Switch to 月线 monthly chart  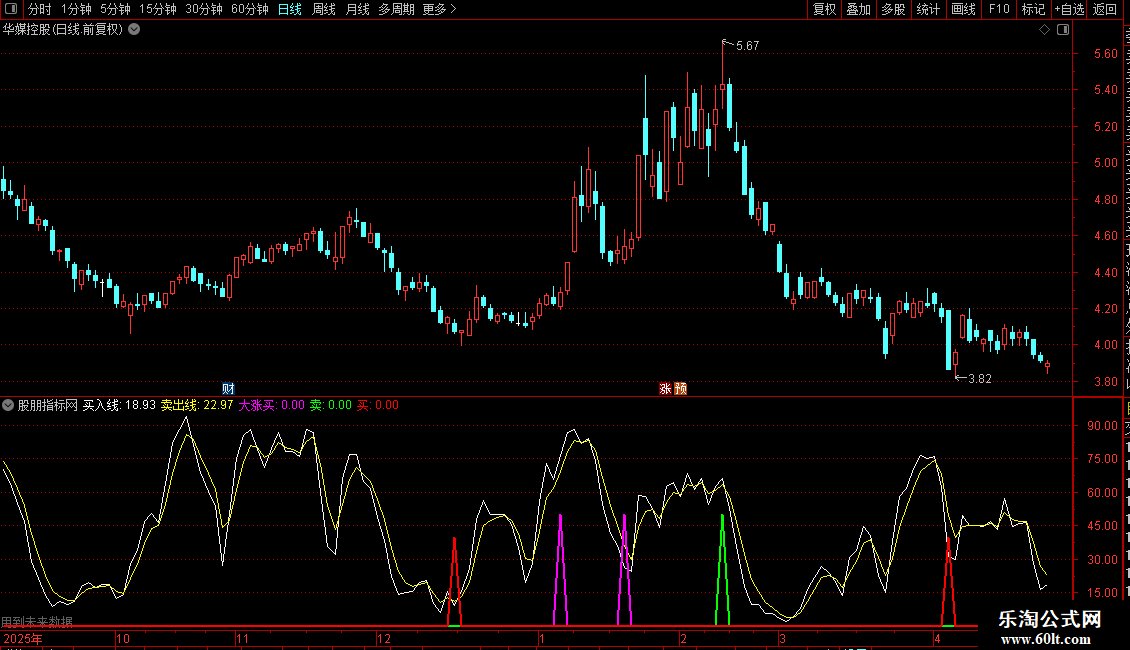coord(357,9)
